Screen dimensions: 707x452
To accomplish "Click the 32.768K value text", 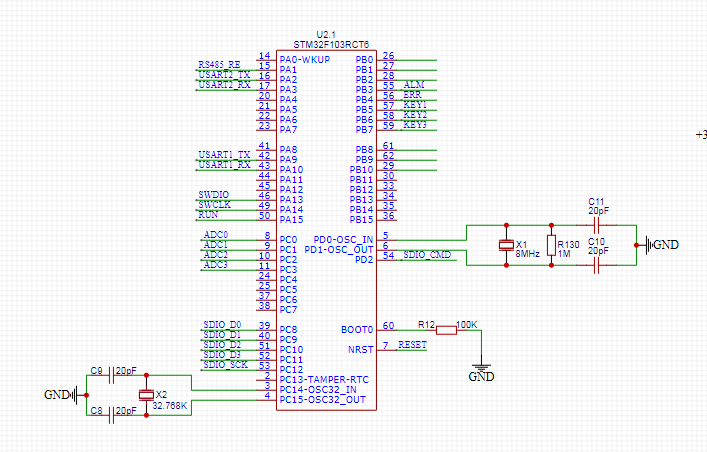I will click(x=170, y=406).
